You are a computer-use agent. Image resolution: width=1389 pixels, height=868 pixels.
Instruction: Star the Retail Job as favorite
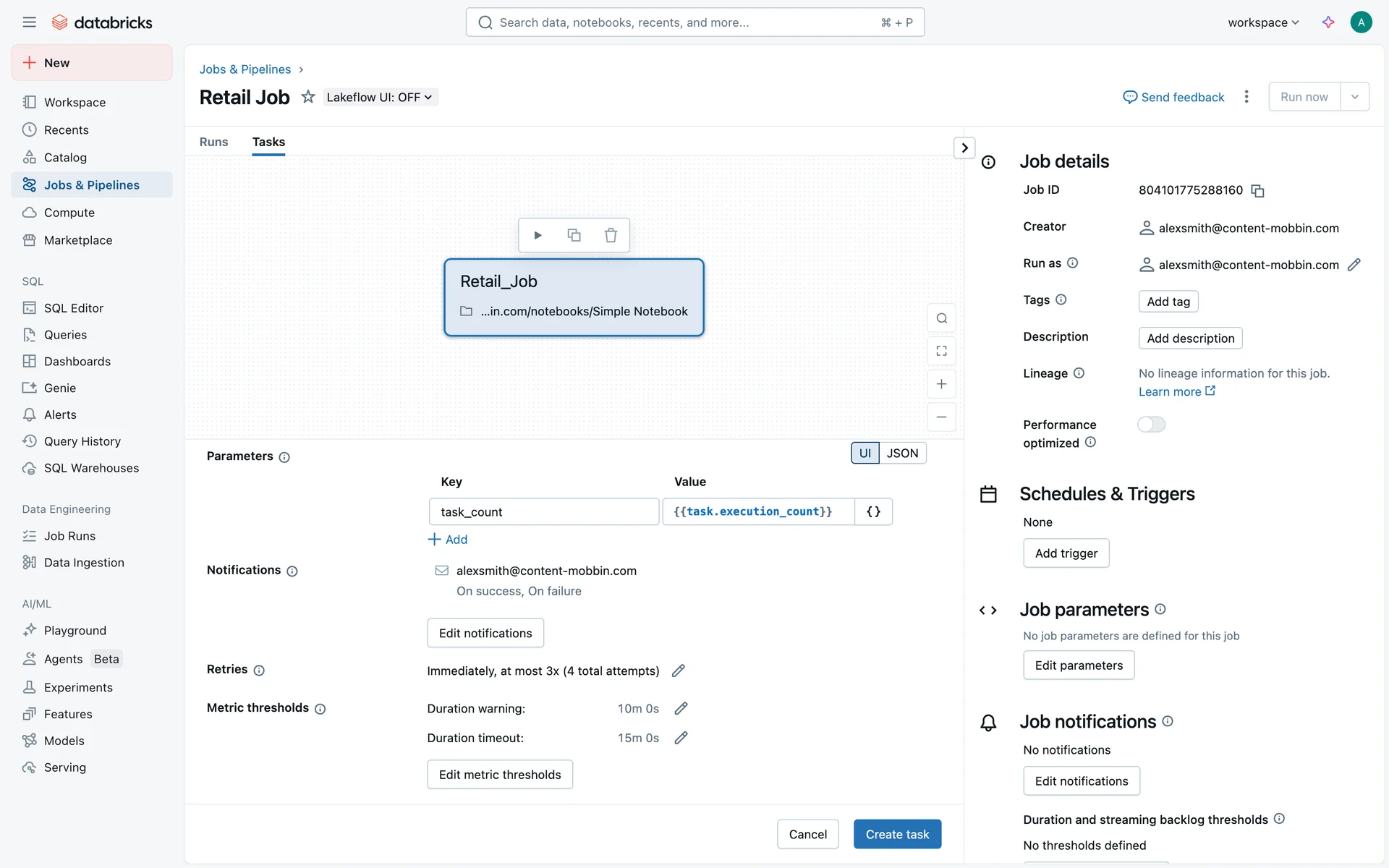pos(308,97)
